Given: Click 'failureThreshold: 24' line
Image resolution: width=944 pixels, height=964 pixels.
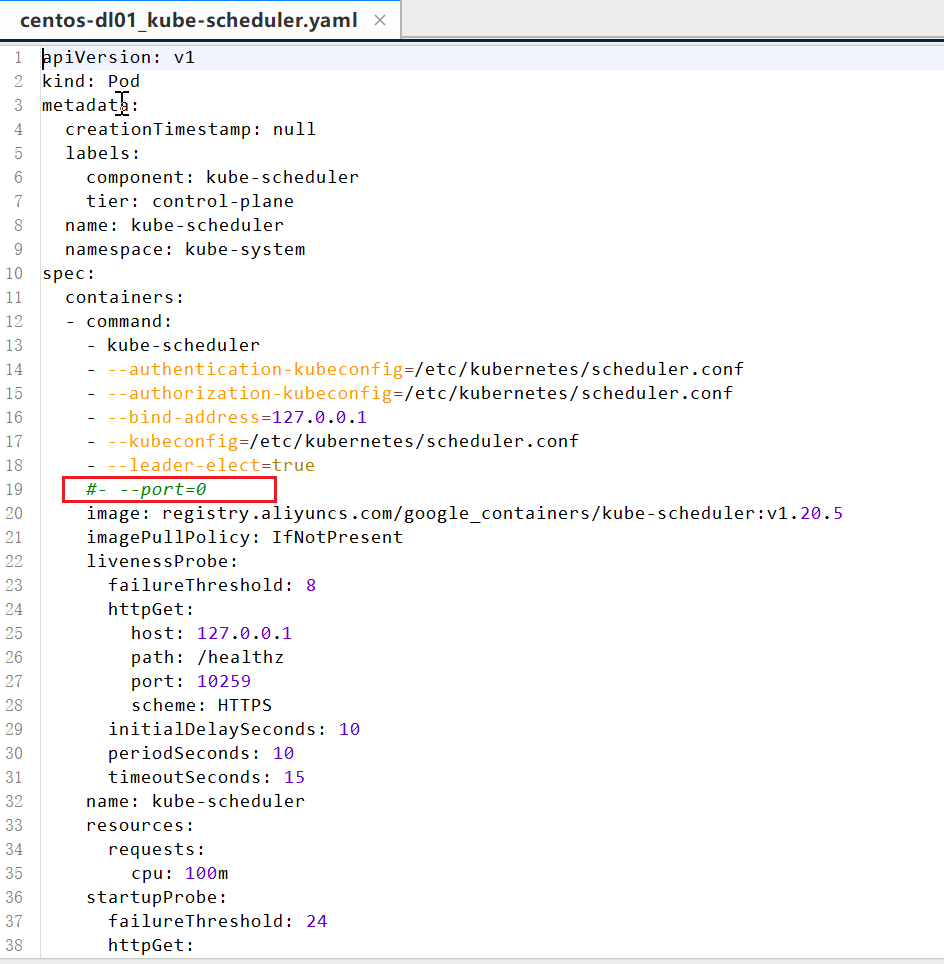Looking at the screenshot, I should click(218, 920).
